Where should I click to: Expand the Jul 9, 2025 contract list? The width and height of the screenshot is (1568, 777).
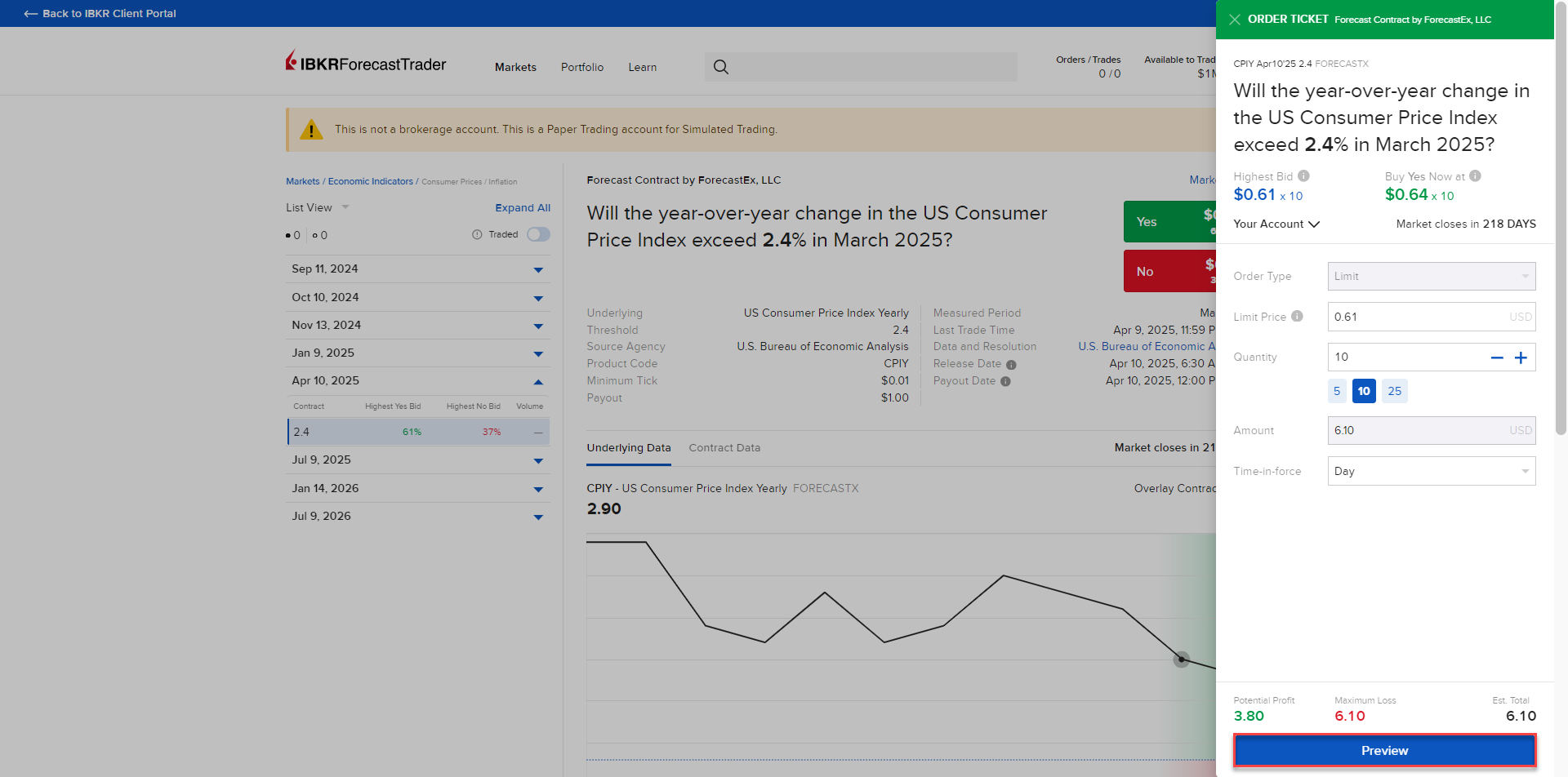(x=537, y=461)
